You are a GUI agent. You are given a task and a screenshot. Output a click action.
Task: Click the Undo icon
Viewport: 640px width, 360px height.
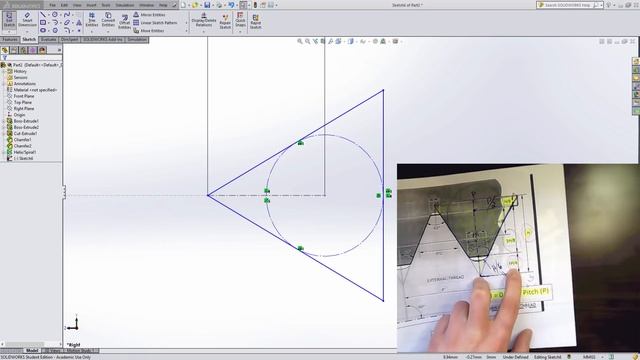pyautogui.click(x=231, y=5)
